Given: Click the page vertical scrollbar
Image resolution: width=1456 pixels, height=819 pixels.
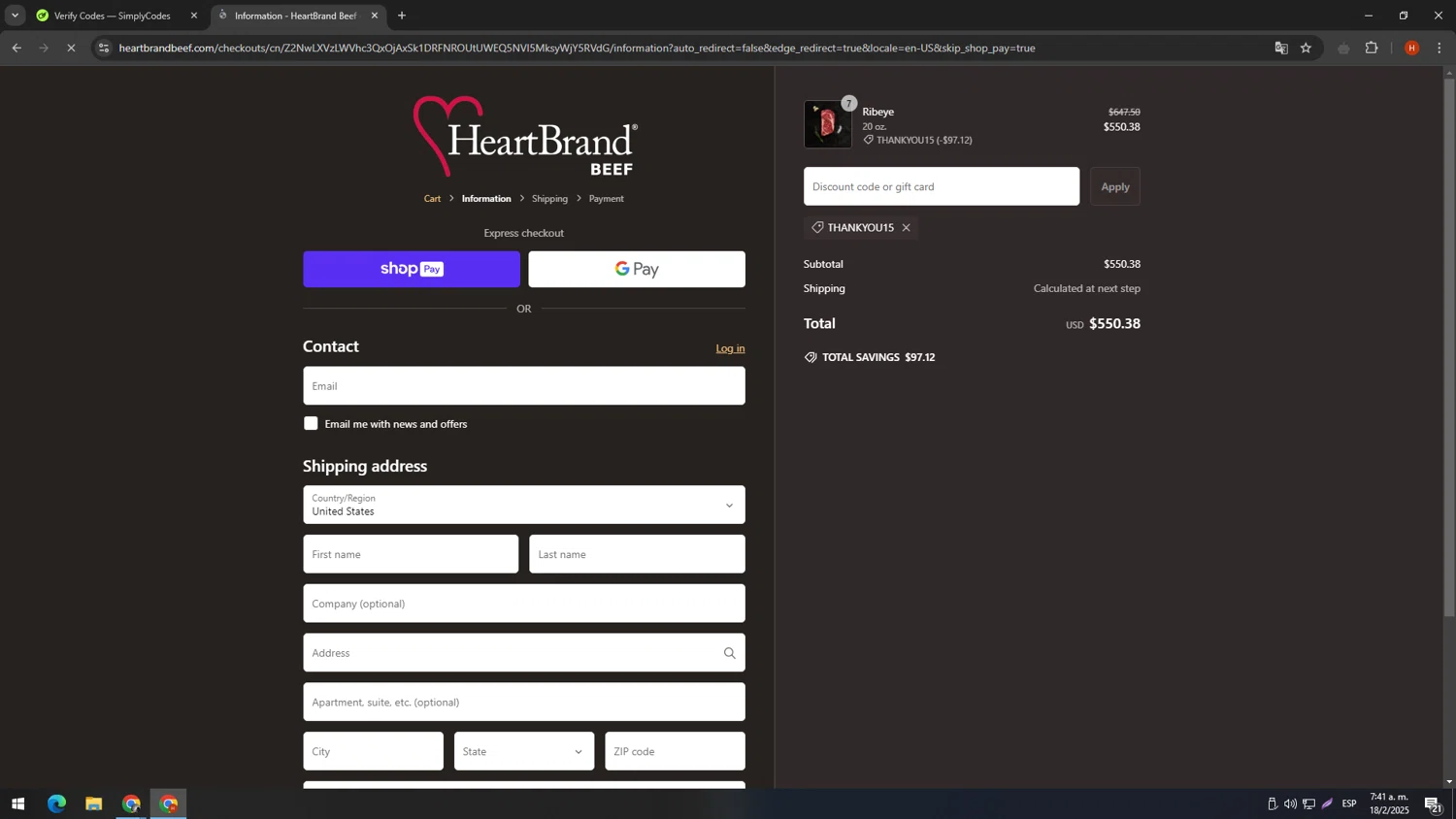Looking at the screenshot, I should pos(1449,346).
